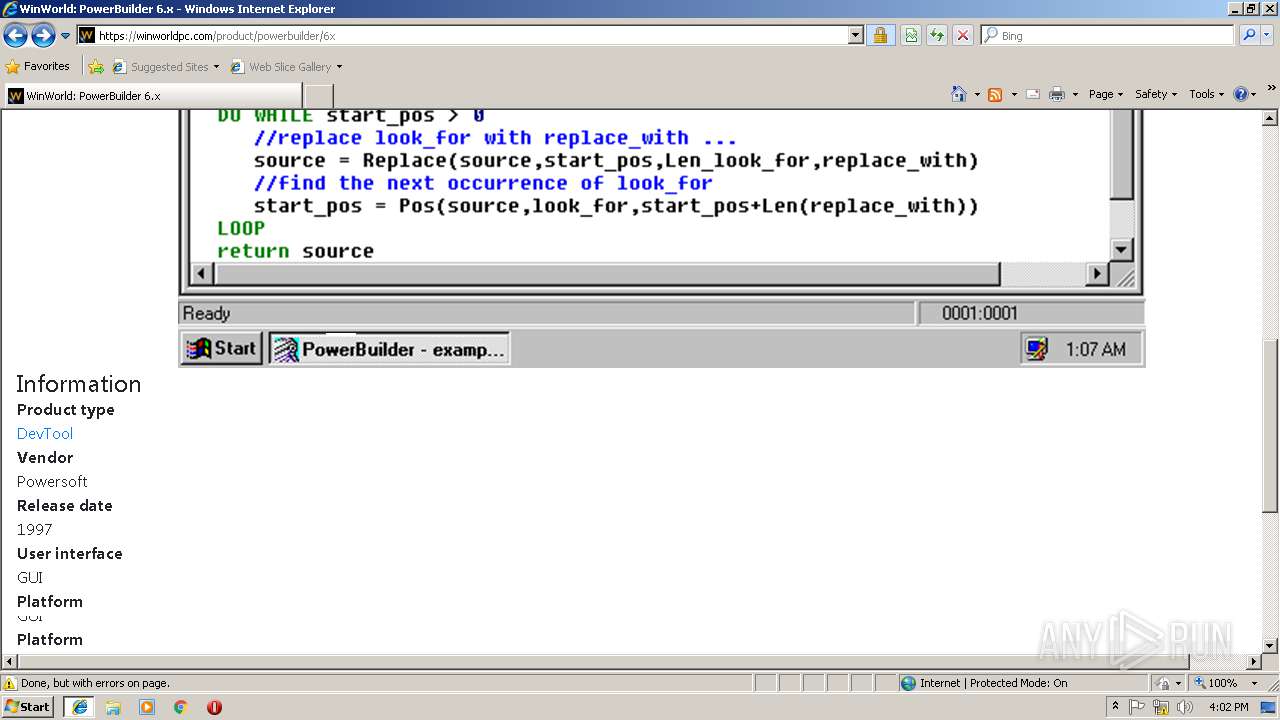The width and height of the screenshot is (1280, 720).
Task: Click the network tray icon
Action: pos(1161,706)
